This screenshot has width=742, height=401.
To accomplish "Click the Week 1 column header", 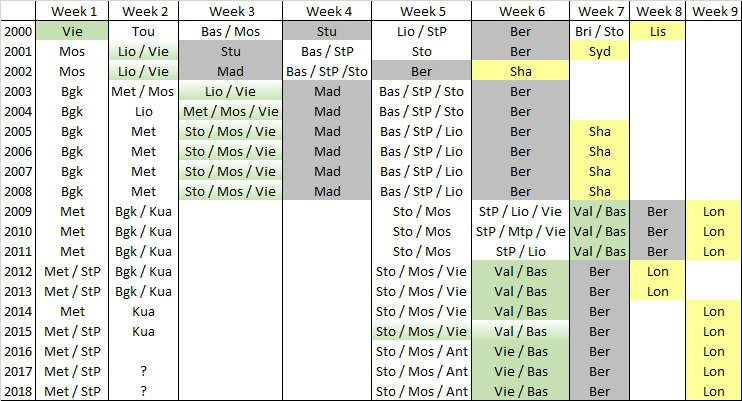I will (x=72, y=11).
